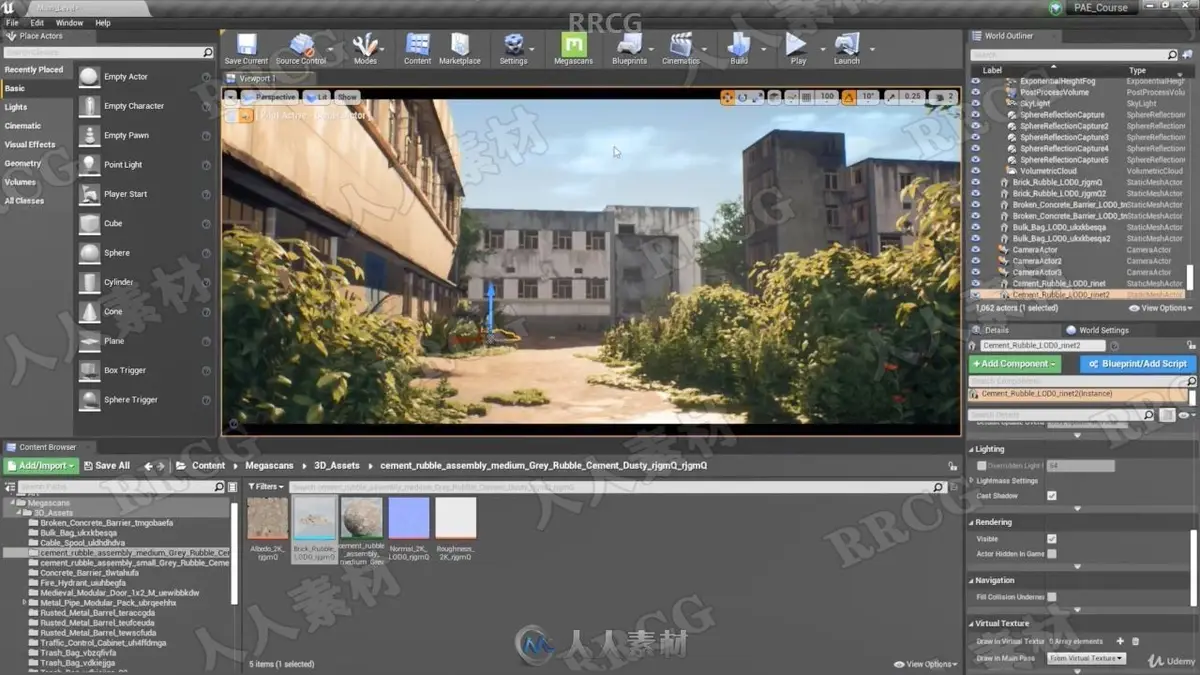The width and height of the screenshot is (1200, 675).
Task: Hide SkyLight using its eye icon
Action: click(x=976, y=103)
